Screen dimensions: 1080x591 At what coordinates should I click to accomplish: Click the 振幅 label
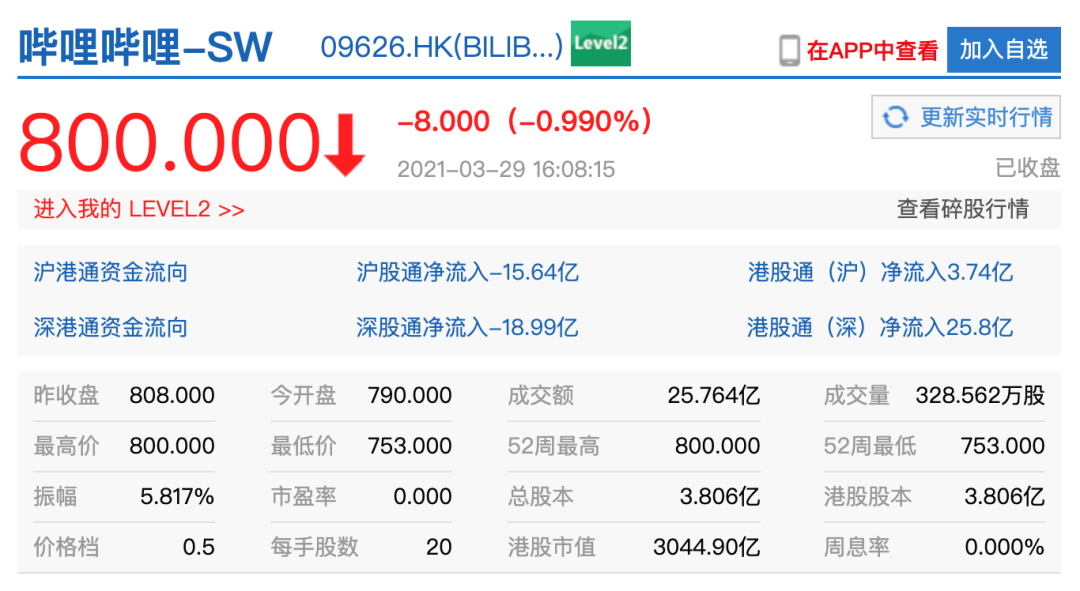(x=56, y=497)
